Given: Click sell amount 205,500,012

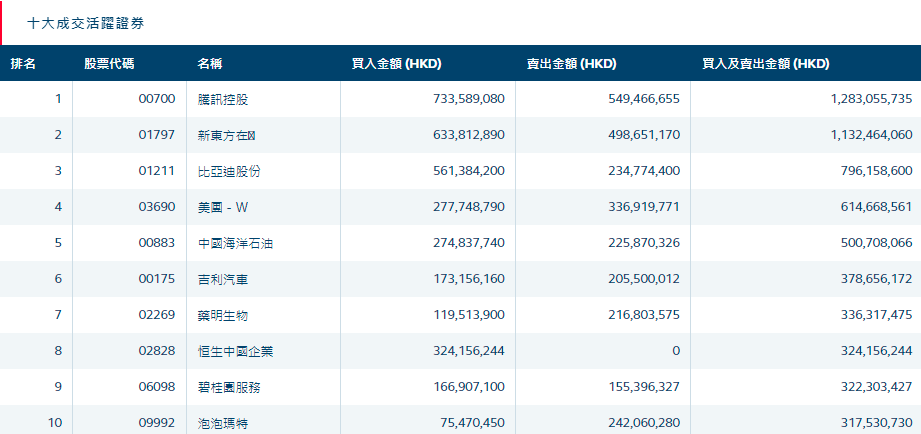Looking at the screenshot, I should pos(644,278).
